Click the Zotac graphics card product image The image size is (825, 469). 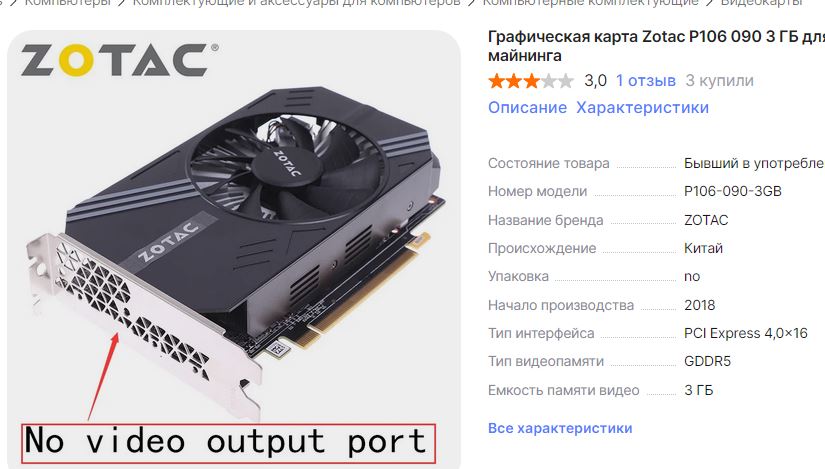click(x=234, y=249)
